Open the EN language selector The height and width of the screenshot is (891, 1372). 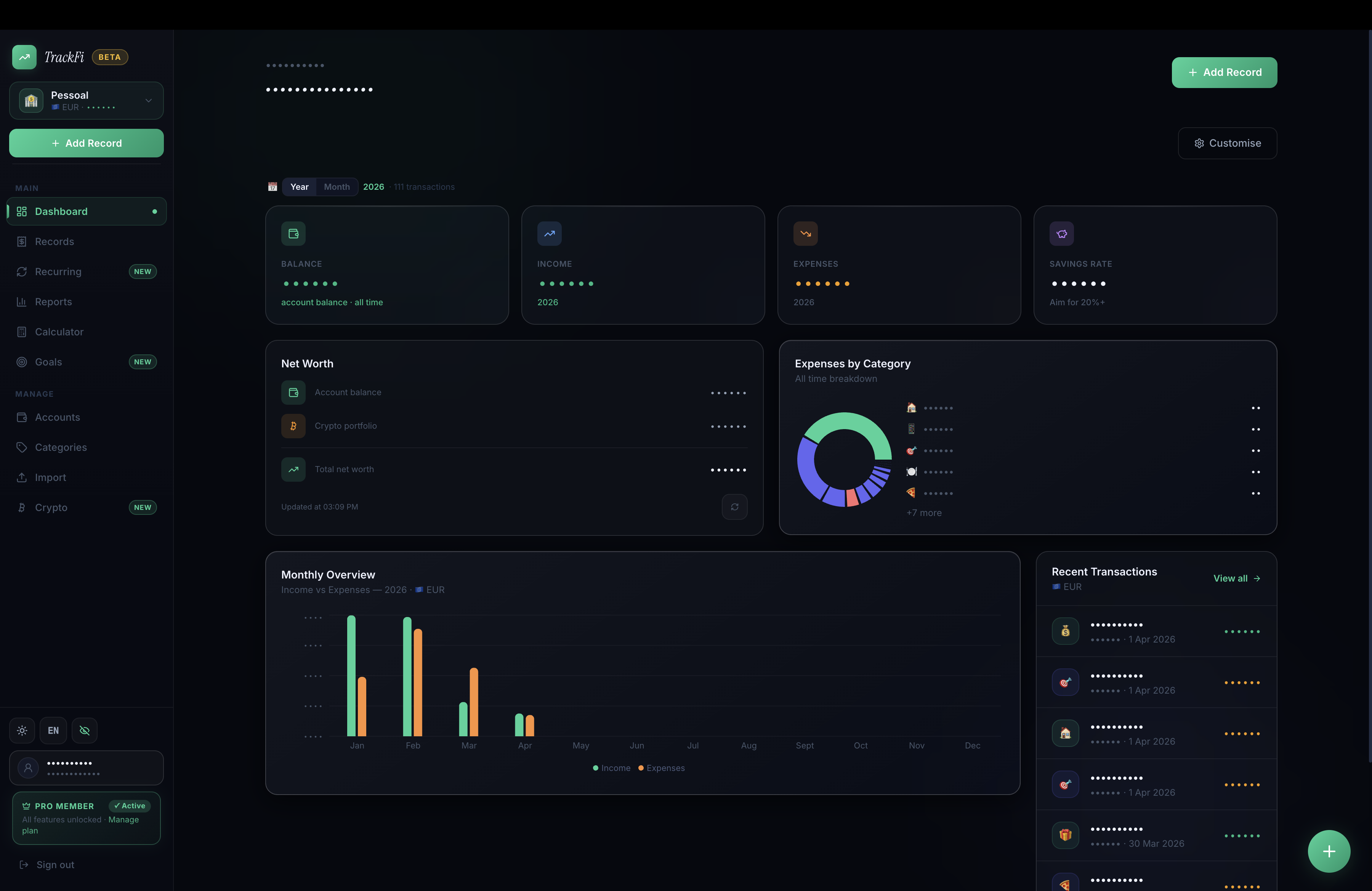pos(53,730)
